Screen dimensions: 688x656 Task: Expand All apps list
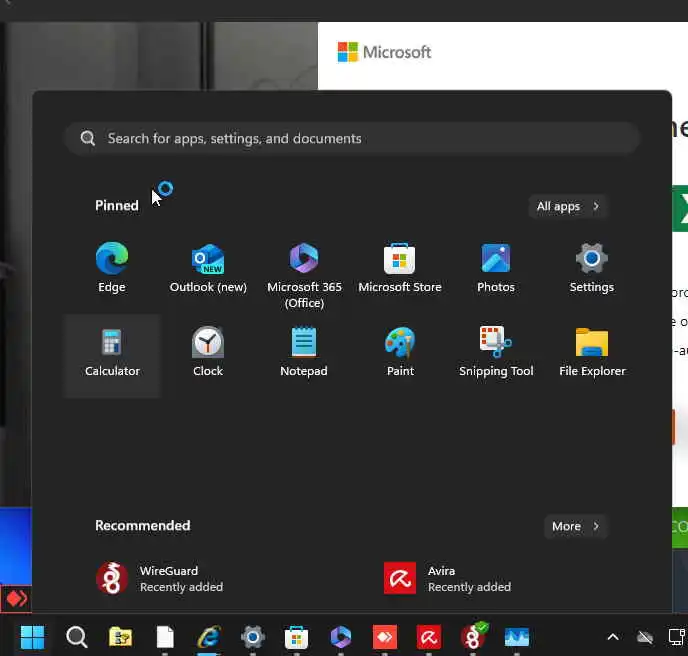568,206
